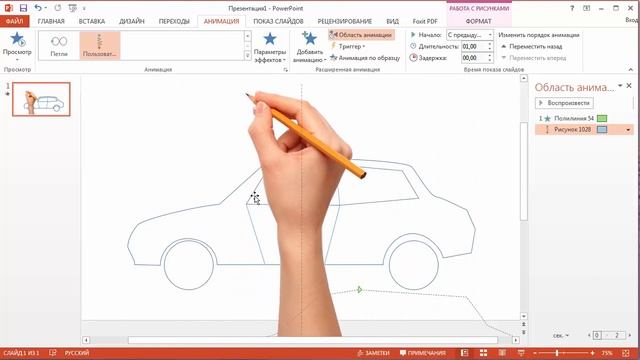Screen dimensions: 640x360
Task: Click Переместить вперед button
Action: [533, 58]
